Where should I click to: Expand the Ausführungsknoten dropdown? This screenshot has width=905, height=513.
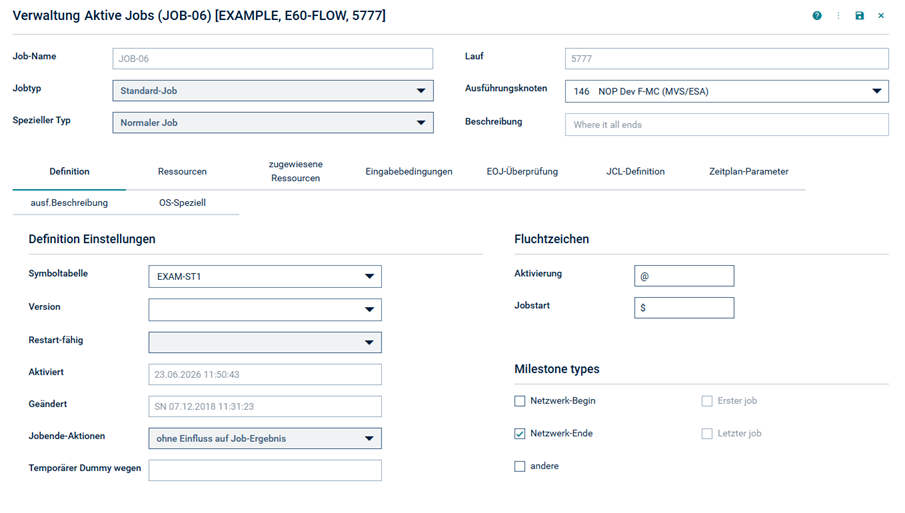pyautogui.click(x=727, y=91)
